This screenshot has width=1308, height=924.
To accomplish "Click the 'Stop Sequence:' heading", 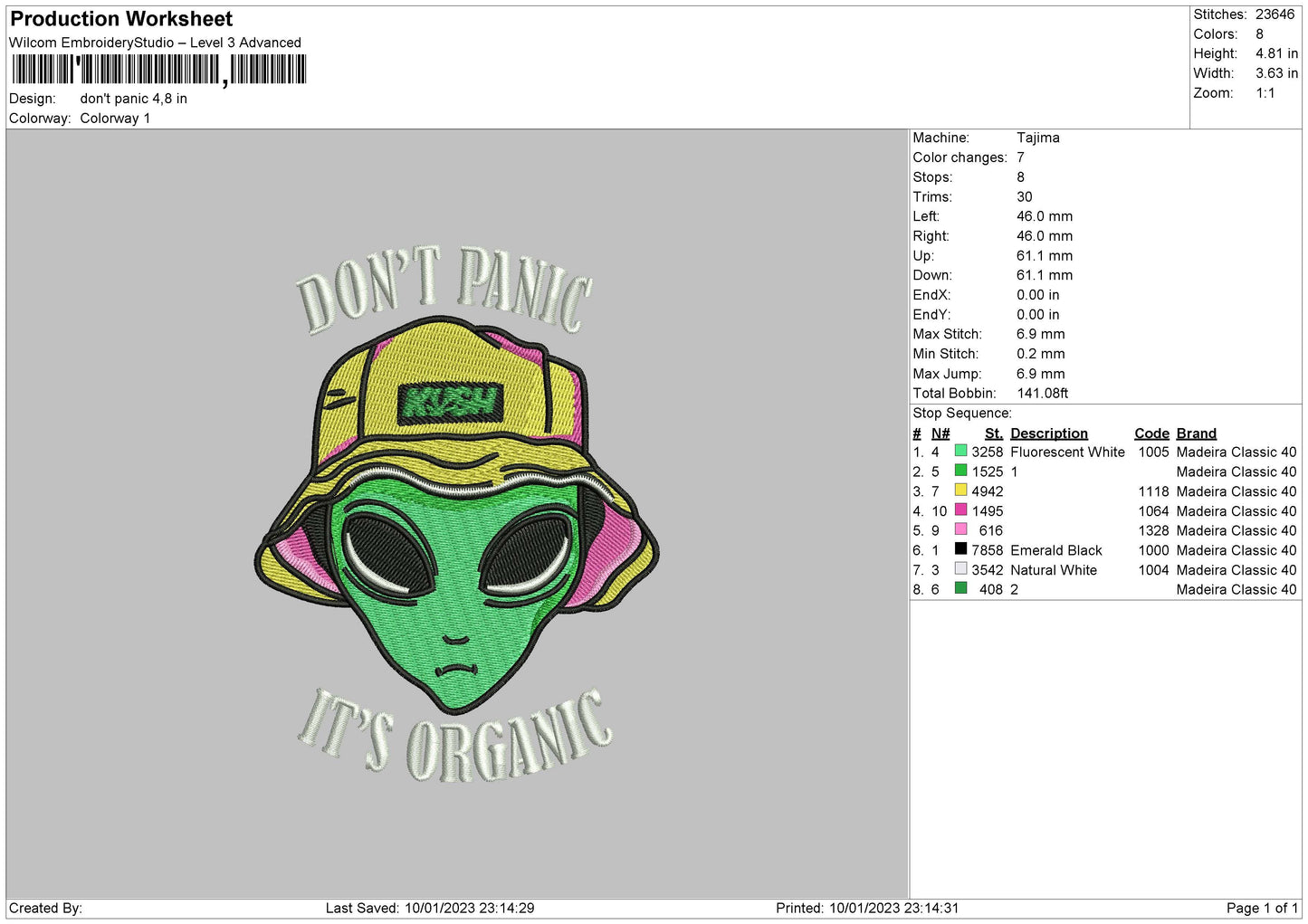I will point(961,413).
